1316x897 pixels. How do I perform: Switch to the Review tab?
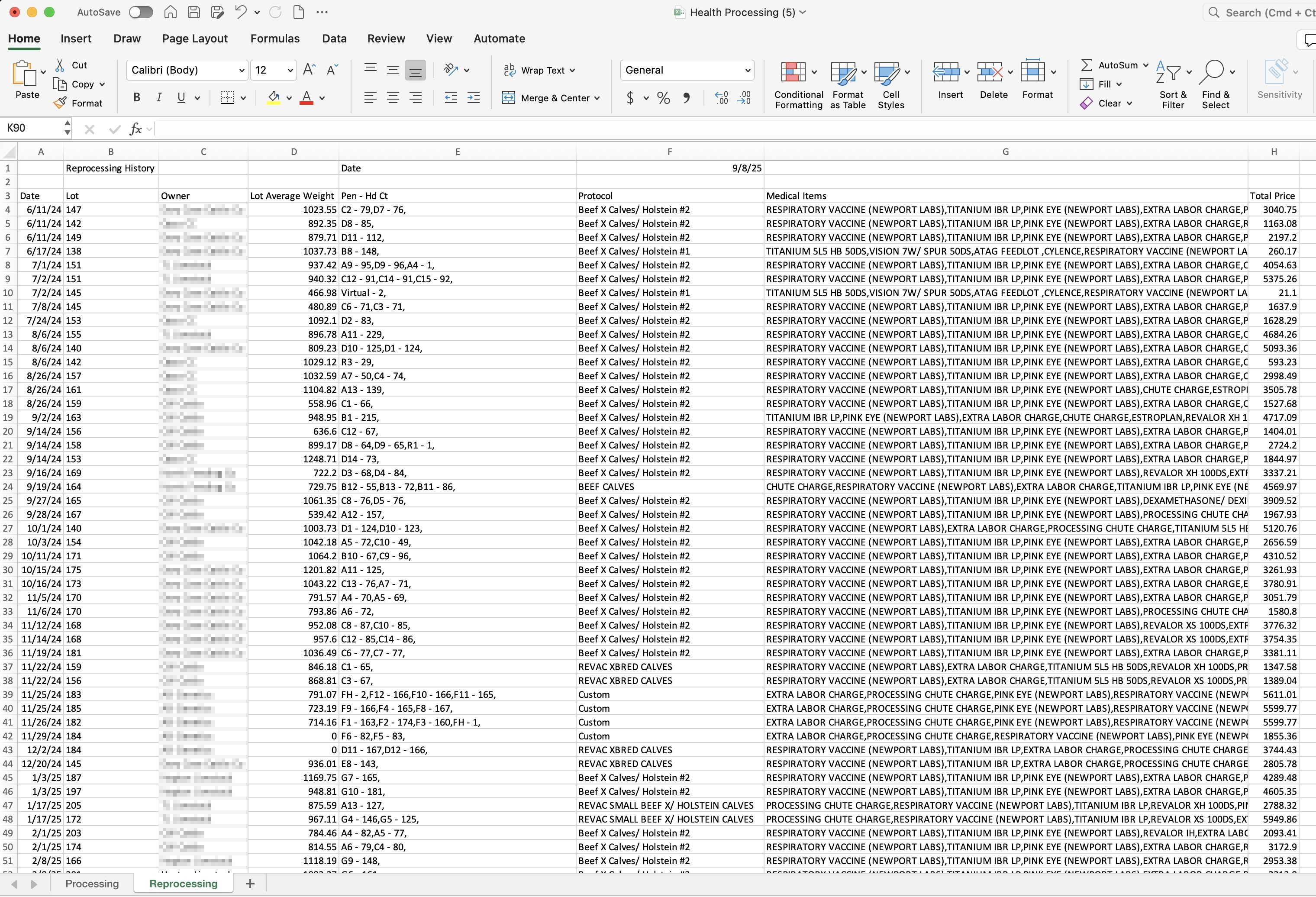[x=386, y=39]
